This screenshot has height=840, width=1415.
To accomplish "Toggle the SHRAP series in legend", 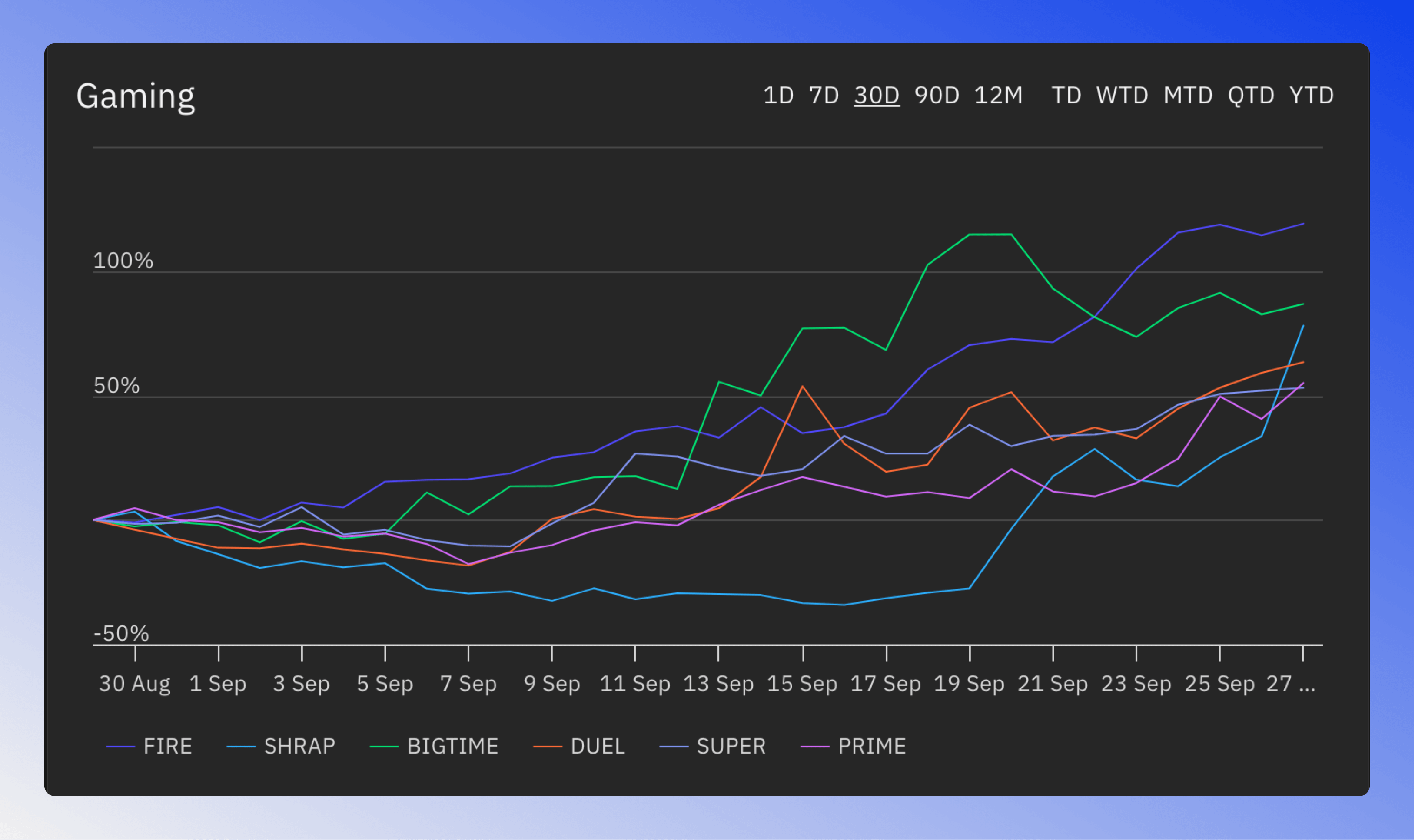I will click(282, 747).
